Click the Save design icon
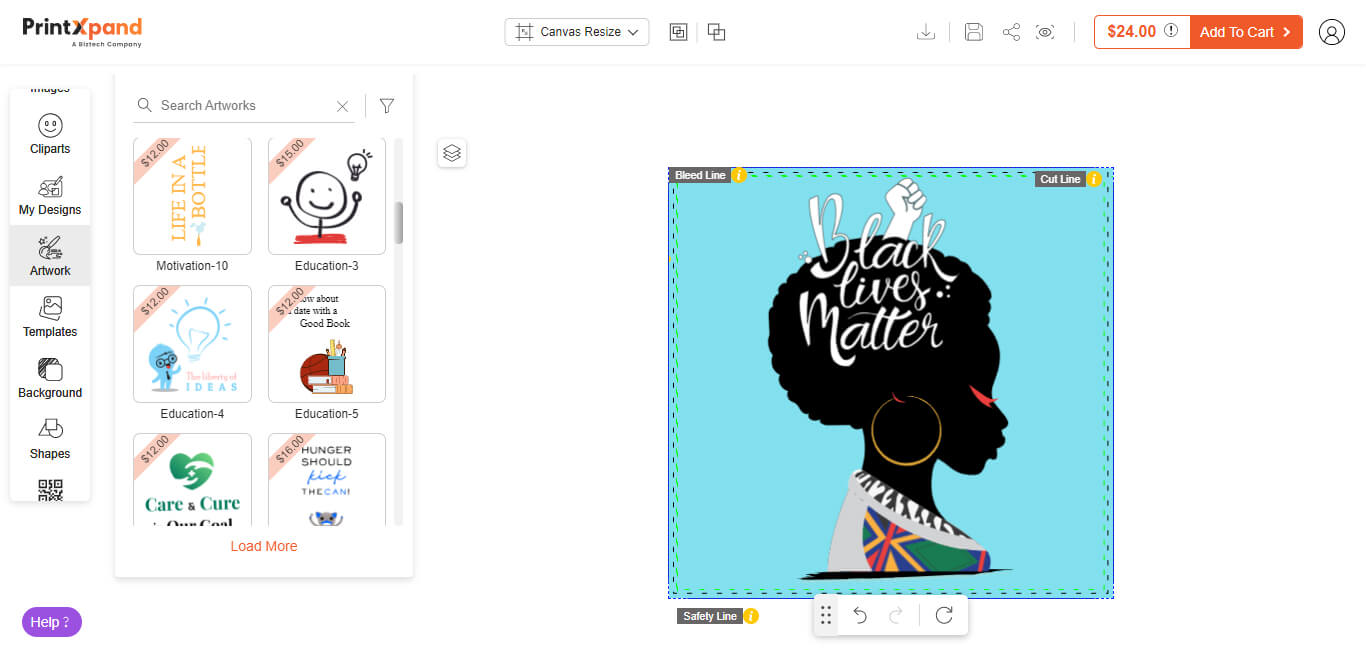Viewport: 1366px width, 657px height. (973, 32)
